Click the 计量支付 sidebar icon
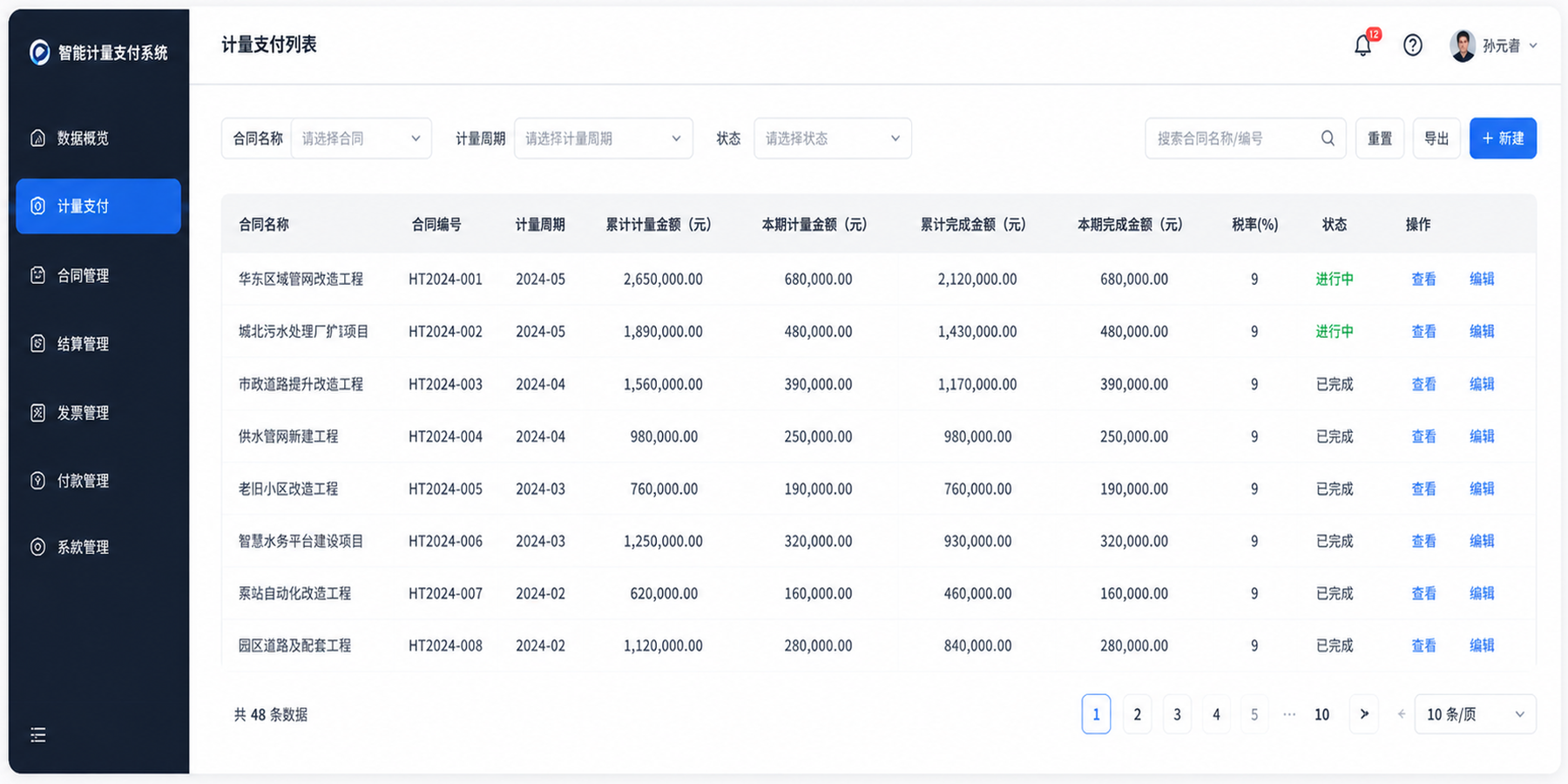 coord(37,206)
